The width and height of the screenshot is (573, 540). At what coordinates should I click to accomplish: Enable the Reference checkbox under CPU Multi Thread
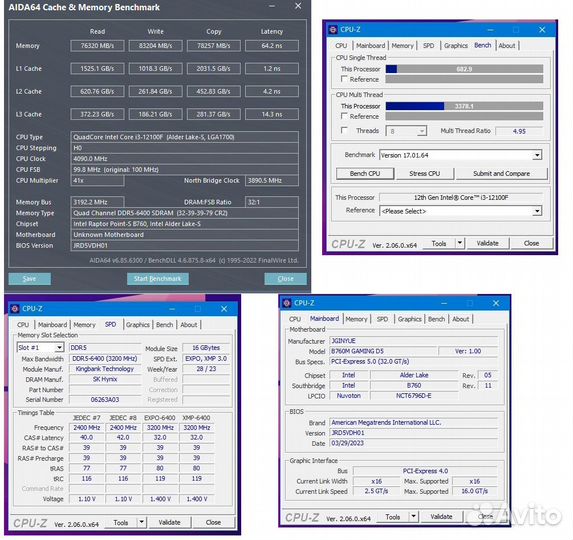click(344, 116)
